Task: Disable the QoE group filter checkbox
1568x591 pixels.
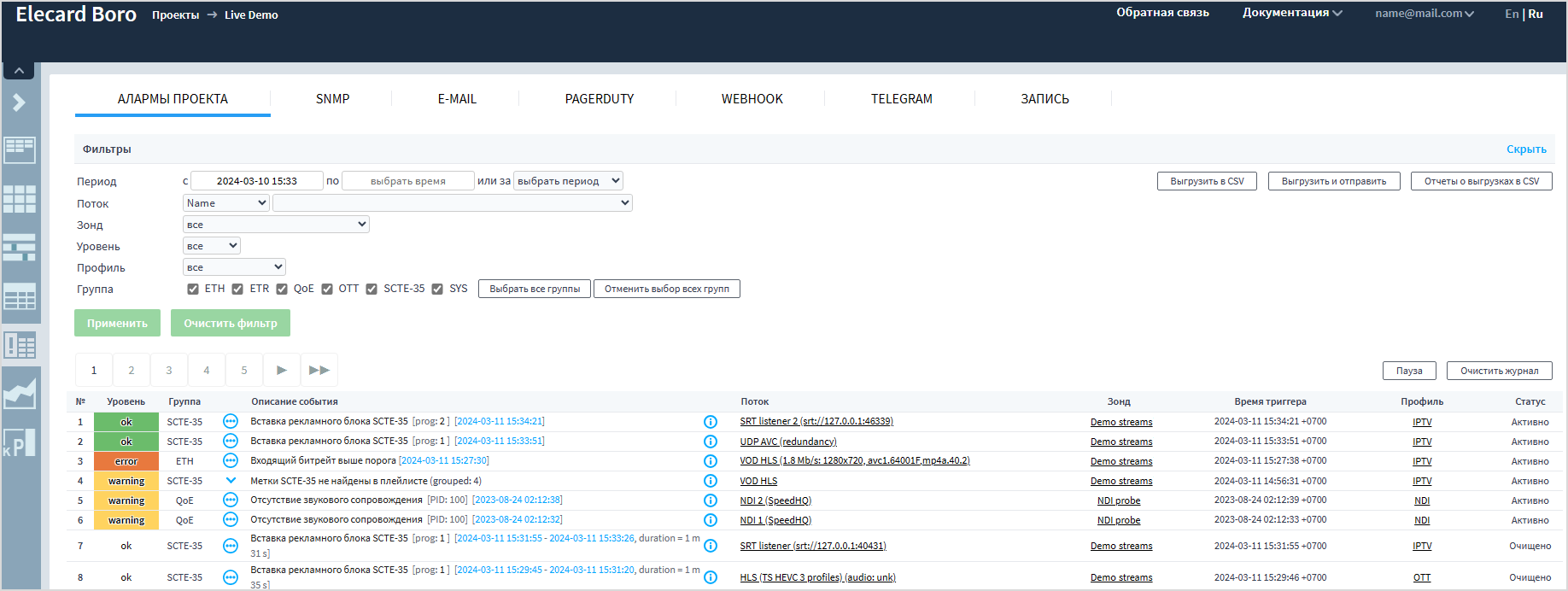Action: click(x=282, y=290)
